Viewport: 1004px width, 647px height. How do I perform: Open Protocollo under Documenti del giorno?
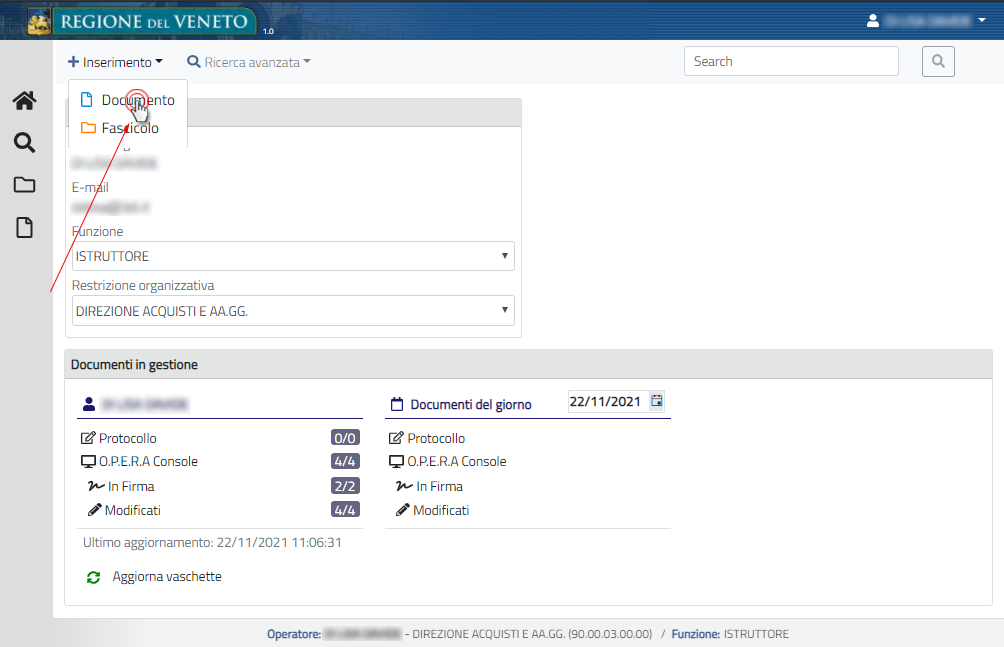tap(436, 438)
